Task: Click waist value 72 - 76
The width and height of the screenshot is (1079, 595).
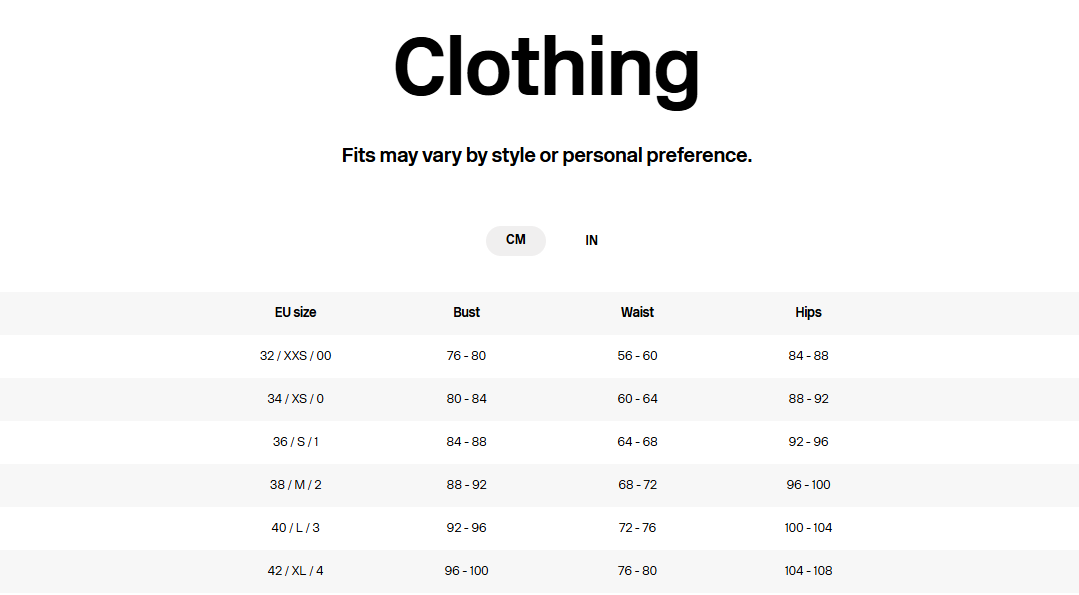Action: (637, 528)
